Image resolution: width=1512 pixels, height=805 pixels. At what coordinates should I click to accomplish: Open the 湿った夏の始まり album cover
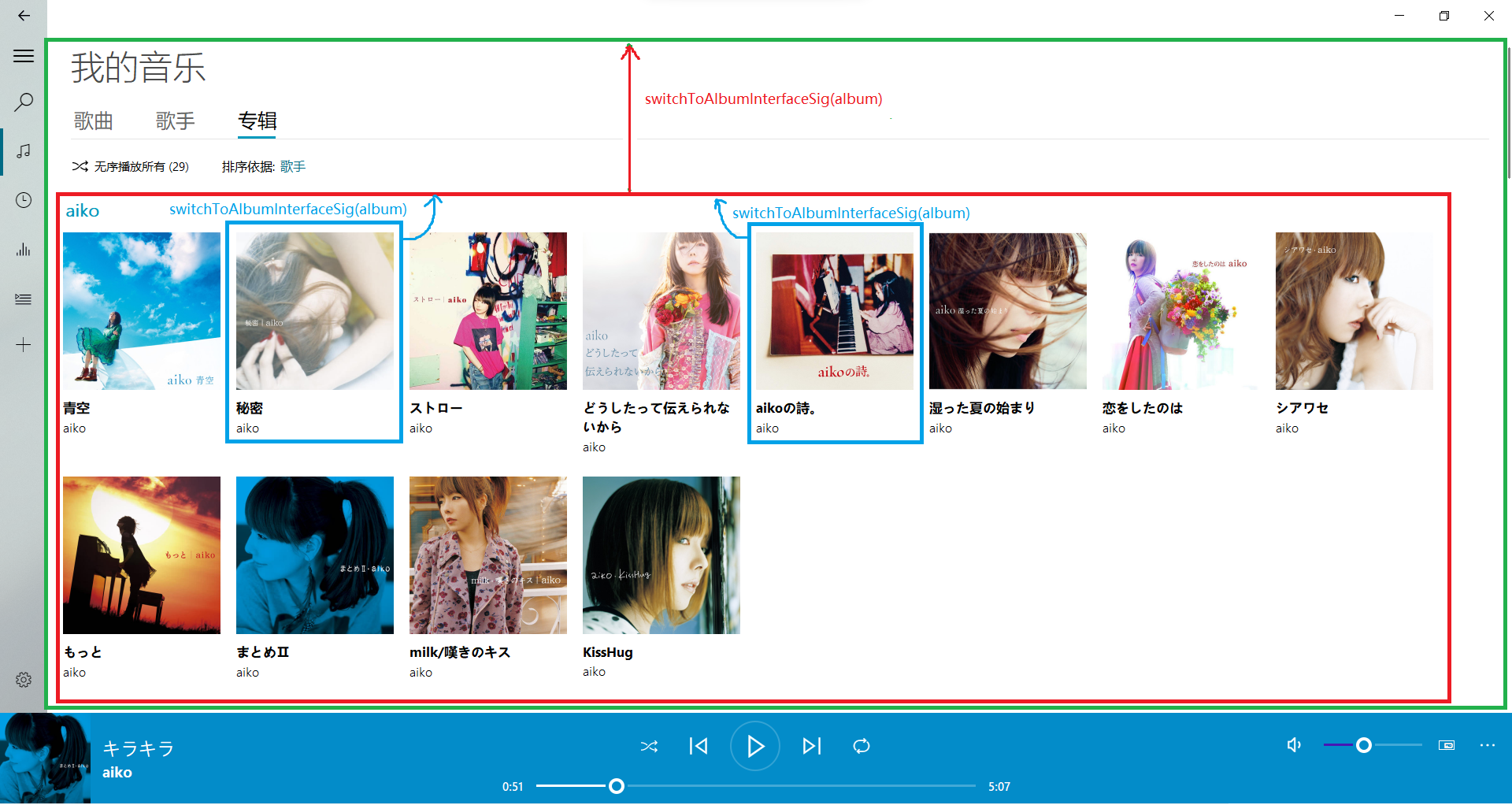pyautogui.click(x=1008, y=311)
